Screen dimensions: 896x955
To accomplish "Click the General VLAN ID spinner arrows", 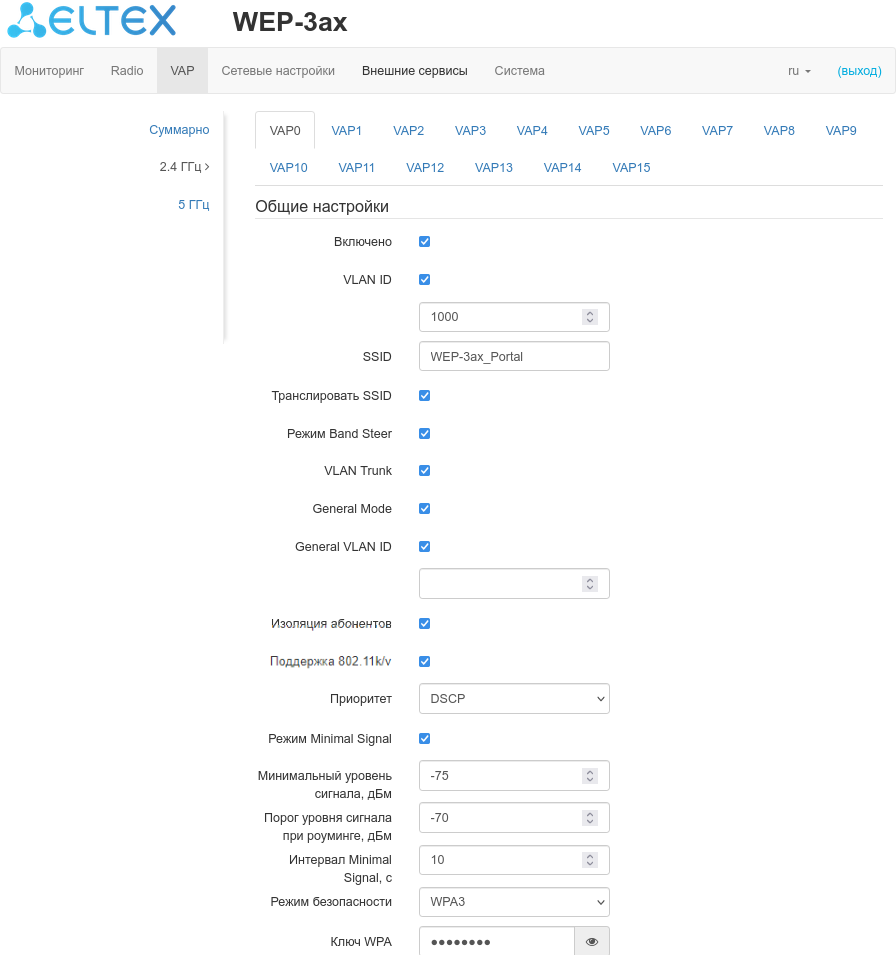I will tap(590, 584).
